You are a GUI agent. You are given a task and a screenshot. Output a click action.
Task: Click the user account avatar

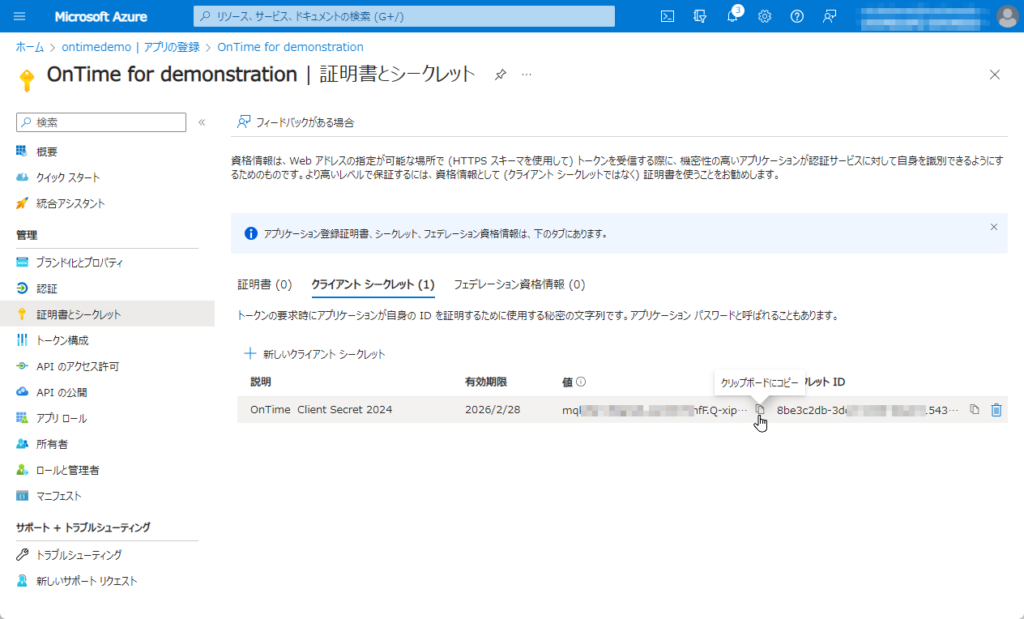1008,16
